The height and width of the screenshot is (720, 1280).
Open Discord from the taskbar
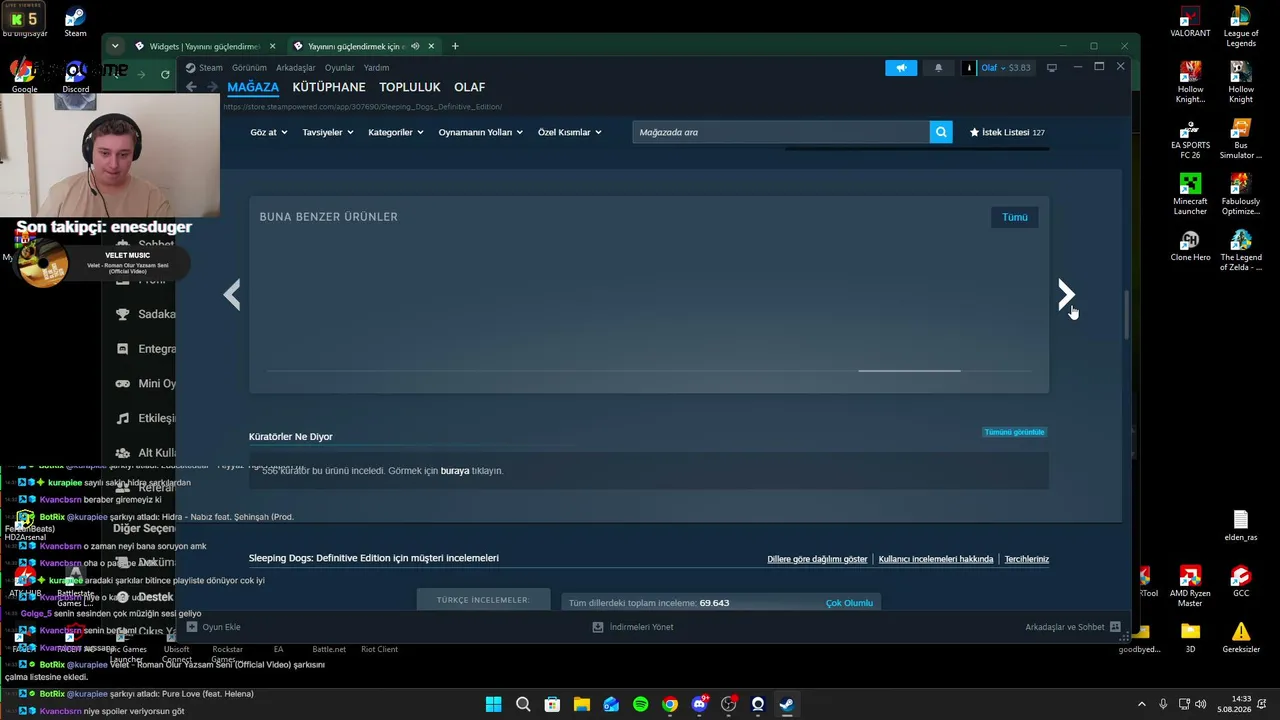click(x=700, y=704)
